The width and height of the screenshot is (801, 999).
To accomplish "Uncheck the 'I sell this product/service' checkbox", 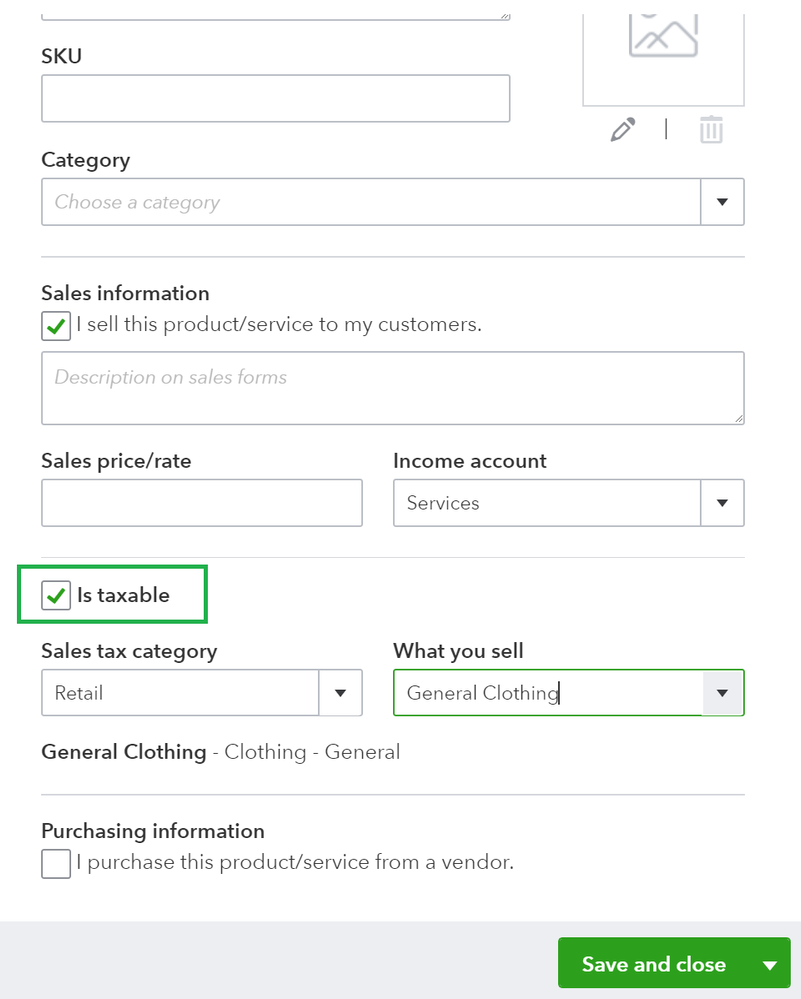I will pyautogui.click(x=56, y=326).
